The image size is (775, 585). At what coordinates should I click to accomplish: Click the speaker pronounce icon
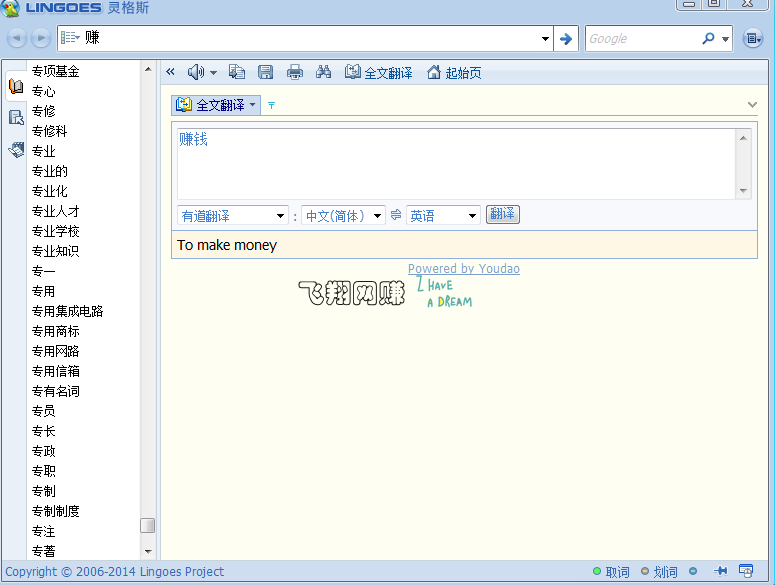pos(196,72)
